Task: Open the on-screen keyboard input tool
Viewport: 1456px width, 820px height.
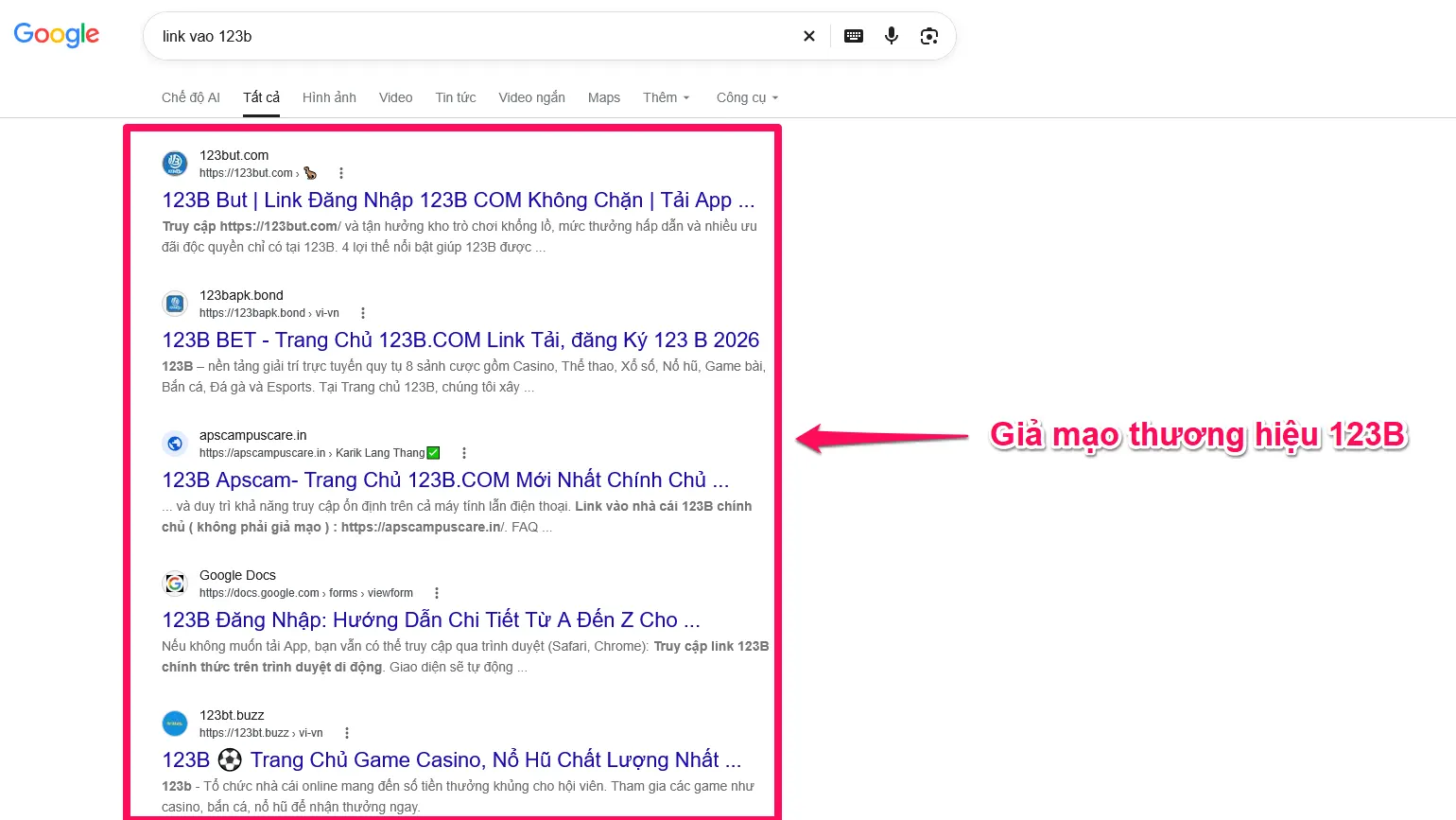Action: (x=854, y=36)
